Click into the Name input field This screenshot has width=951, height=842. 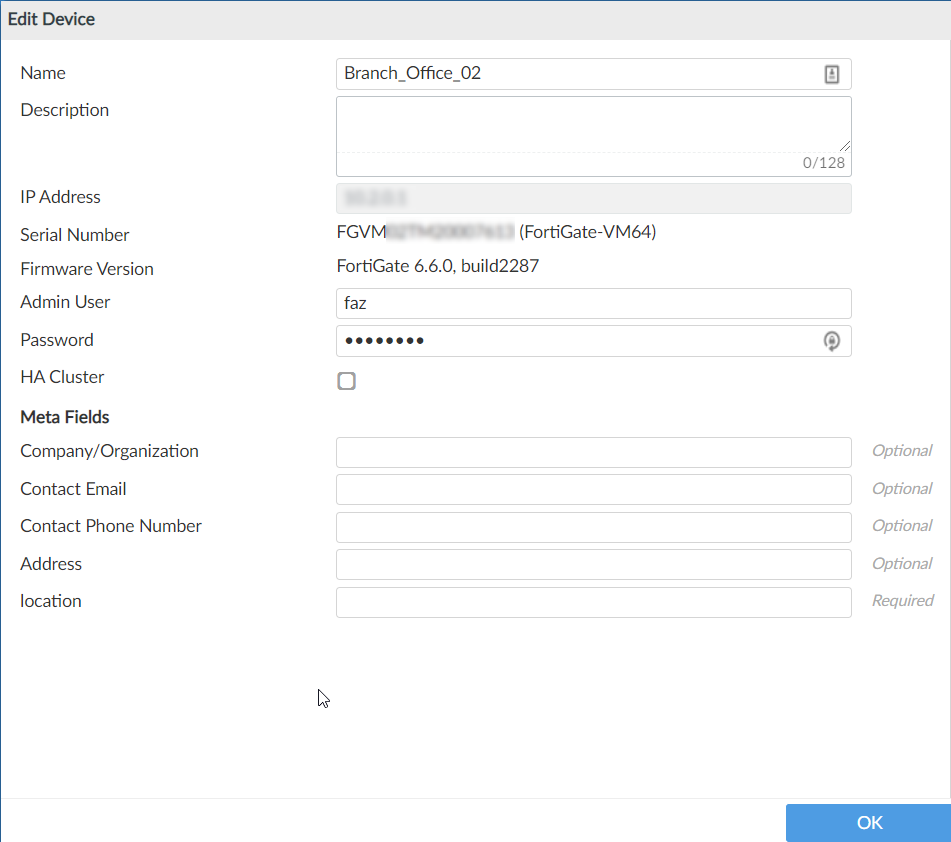pos(575,74)
